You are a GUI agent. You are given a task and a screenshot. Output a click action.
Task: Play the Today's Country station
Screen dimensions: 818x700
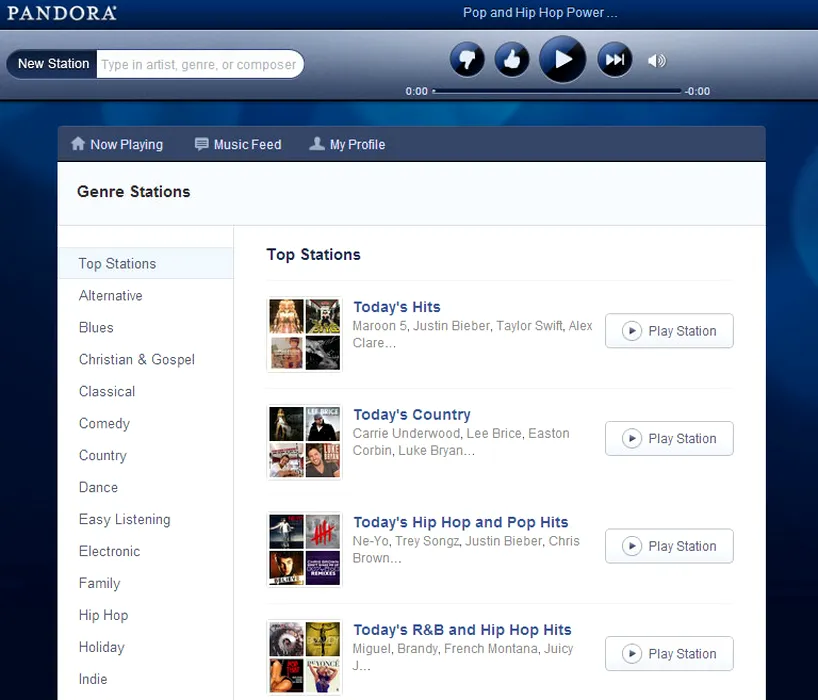pyautogui.click(x=669, y=438)
